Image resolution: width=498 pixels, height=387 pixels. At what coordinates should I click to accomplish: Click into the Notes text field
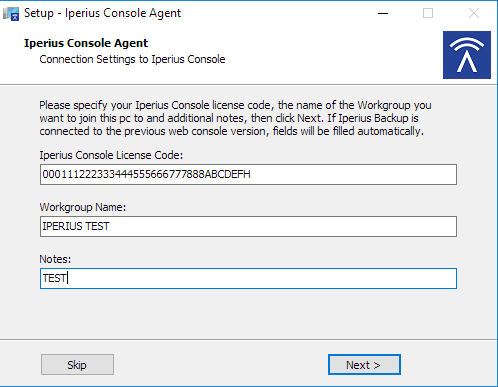click(x=248, y=278)
